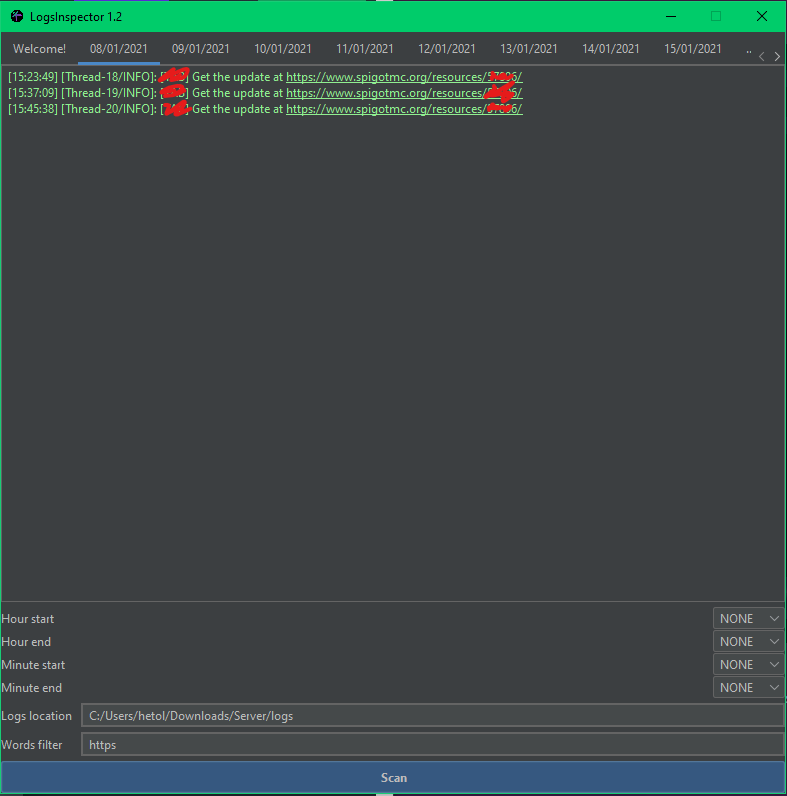Open the Hour start dropdown
Viewport: 787px width, 796px height.
click(x=748, y=619)
